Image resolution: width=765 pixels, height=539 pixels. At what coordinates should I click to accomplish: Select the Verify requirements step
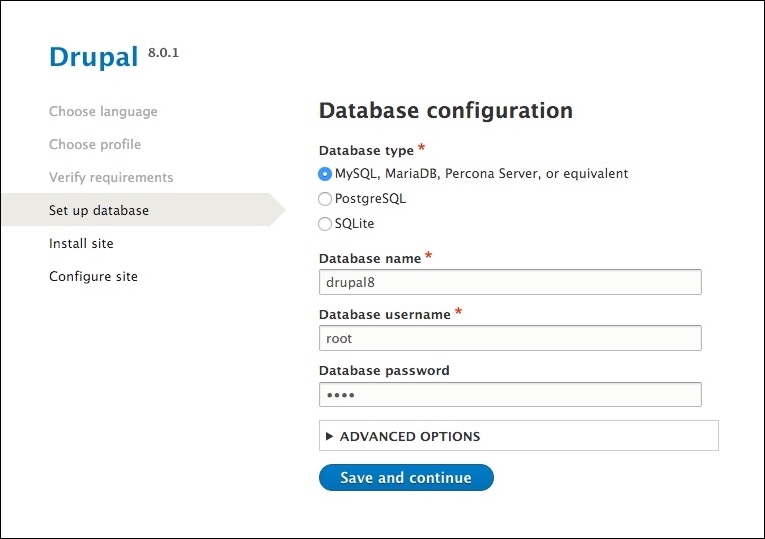(111, 178)
